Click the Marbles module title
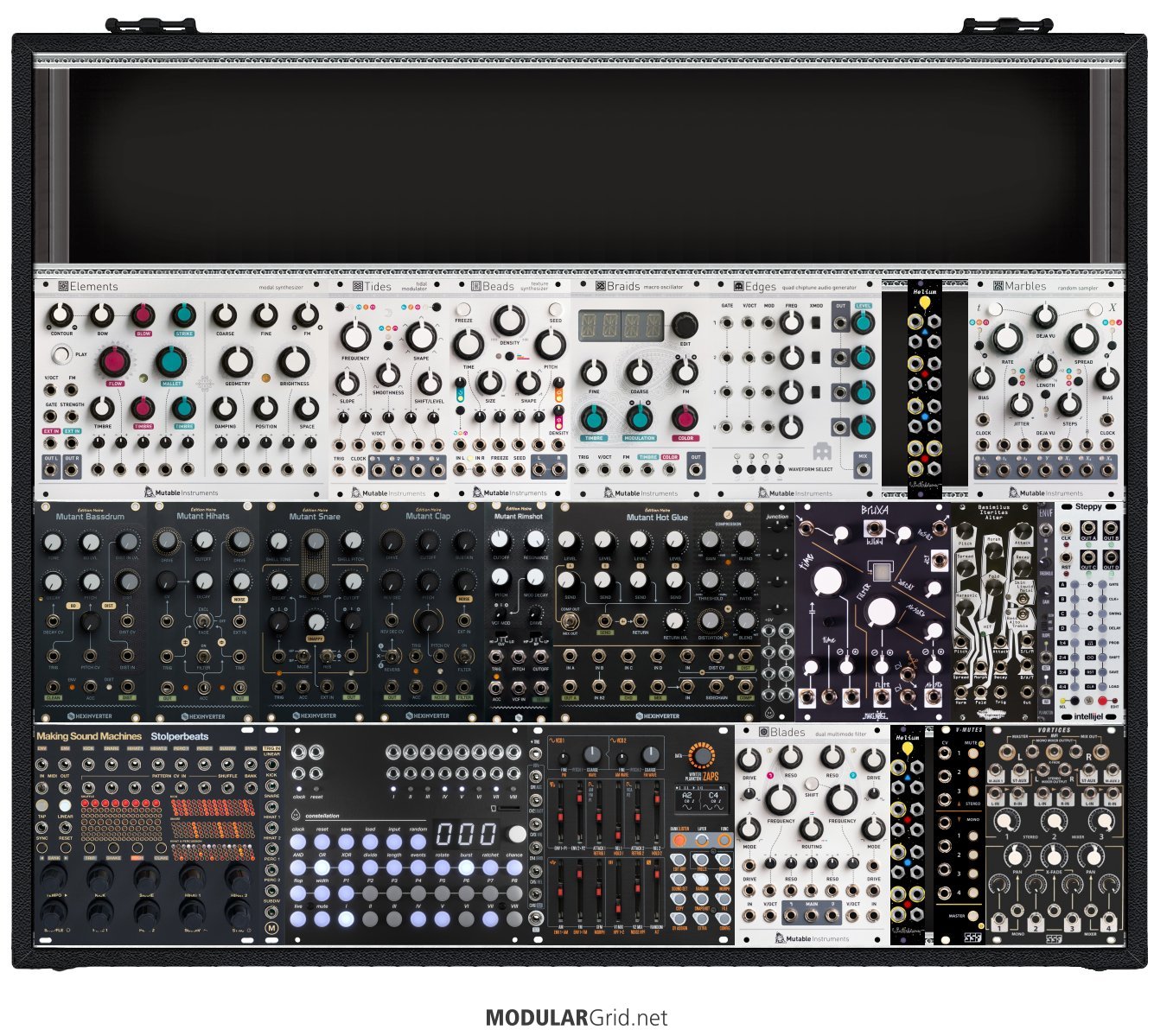The image size is (1154, 1036). tap(1025, 286)
